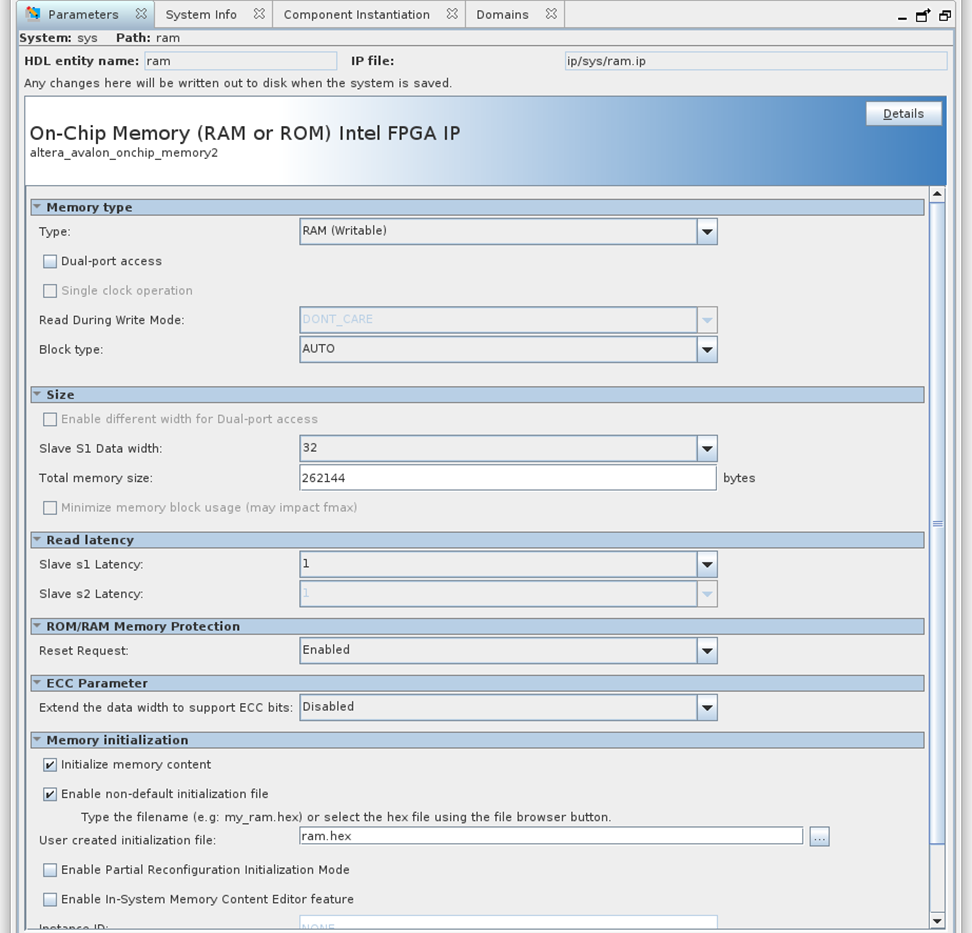Open Slave s2 Latency dropdown

tap(707, 594)
